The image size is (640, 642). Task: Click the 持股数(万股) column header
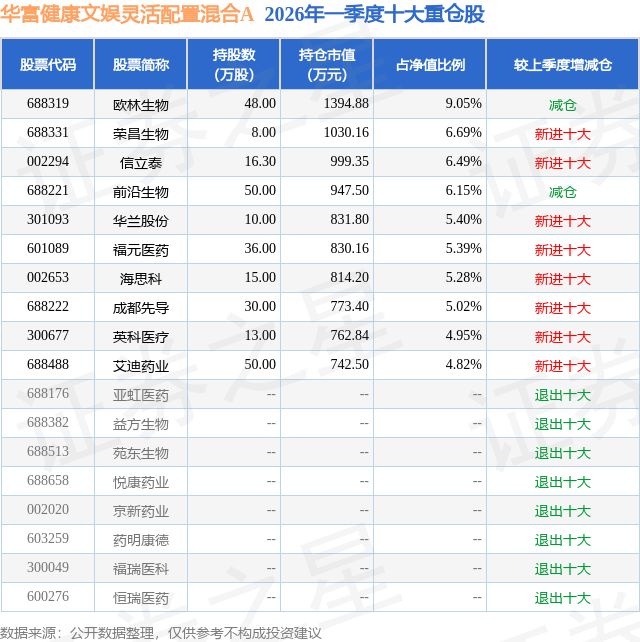click(234, 65)
